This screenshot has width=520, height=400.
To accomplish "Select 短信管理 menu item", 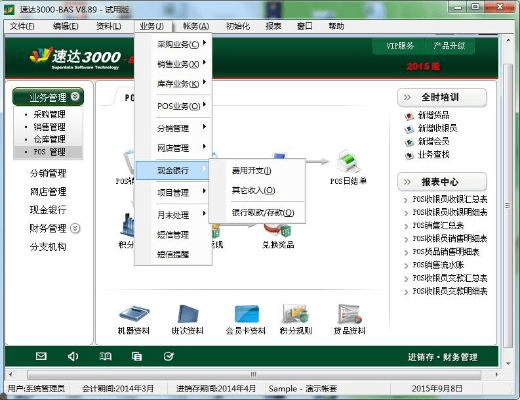I will pyautogui.click(x=173, y=235).
